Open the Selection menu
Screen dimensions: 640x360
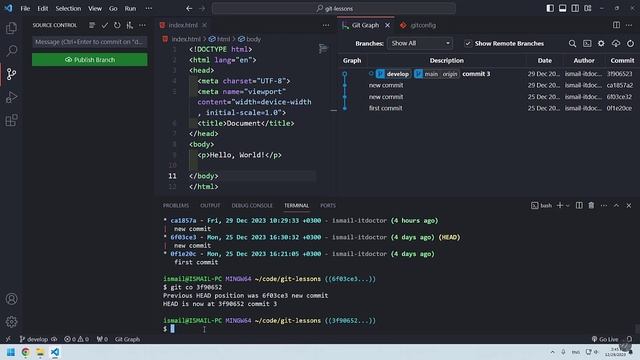click(x=68, y=8)
